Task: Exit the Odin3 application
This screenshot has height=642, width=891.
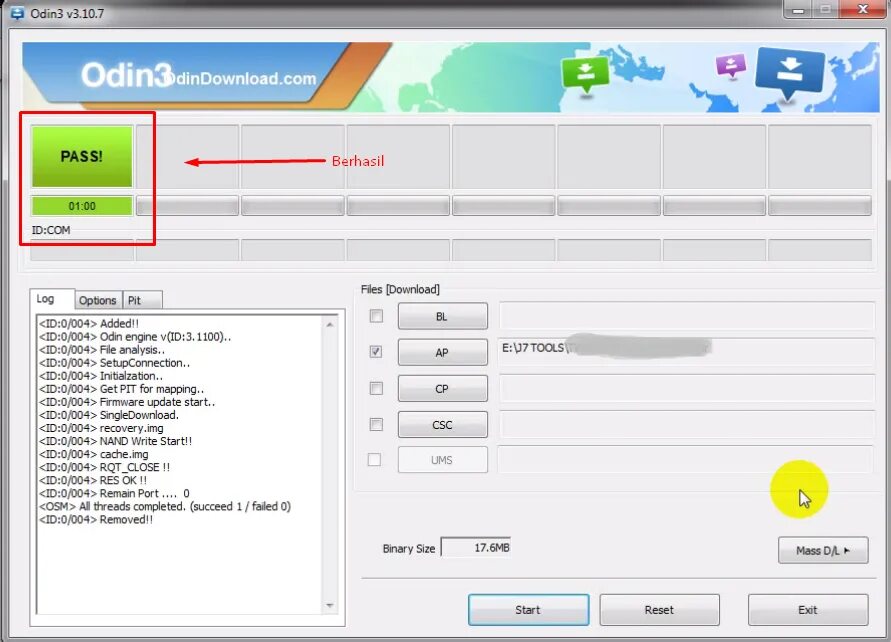Action: pos(808,610)
